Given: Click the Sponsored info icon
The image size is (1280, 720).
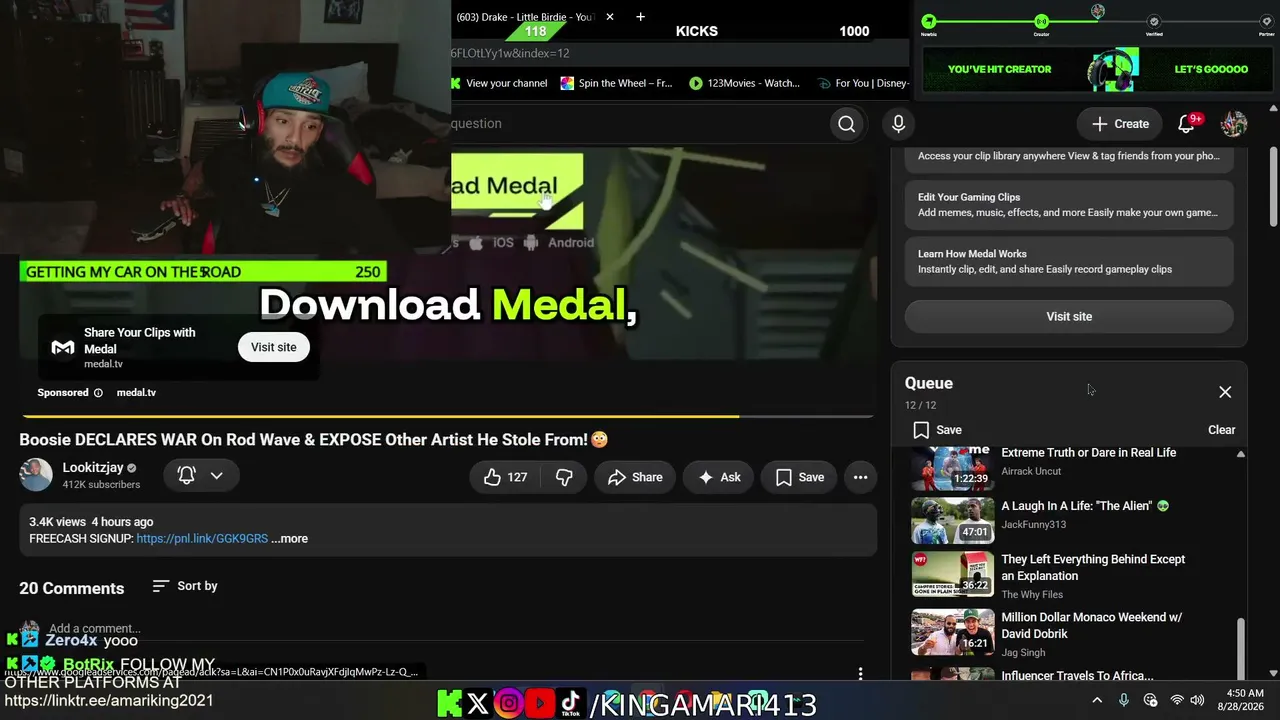Looking at the screenshot, I should [98, 393].
